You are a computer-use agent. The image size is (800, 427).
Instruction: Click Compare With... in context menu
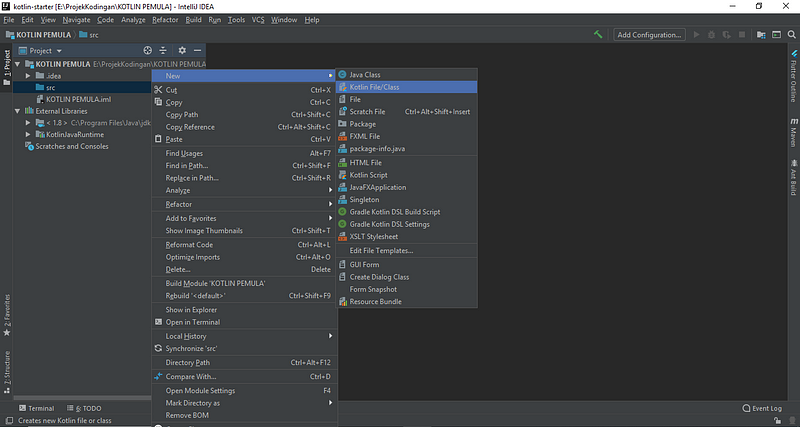pyautogui.click(x=243, y=377)
